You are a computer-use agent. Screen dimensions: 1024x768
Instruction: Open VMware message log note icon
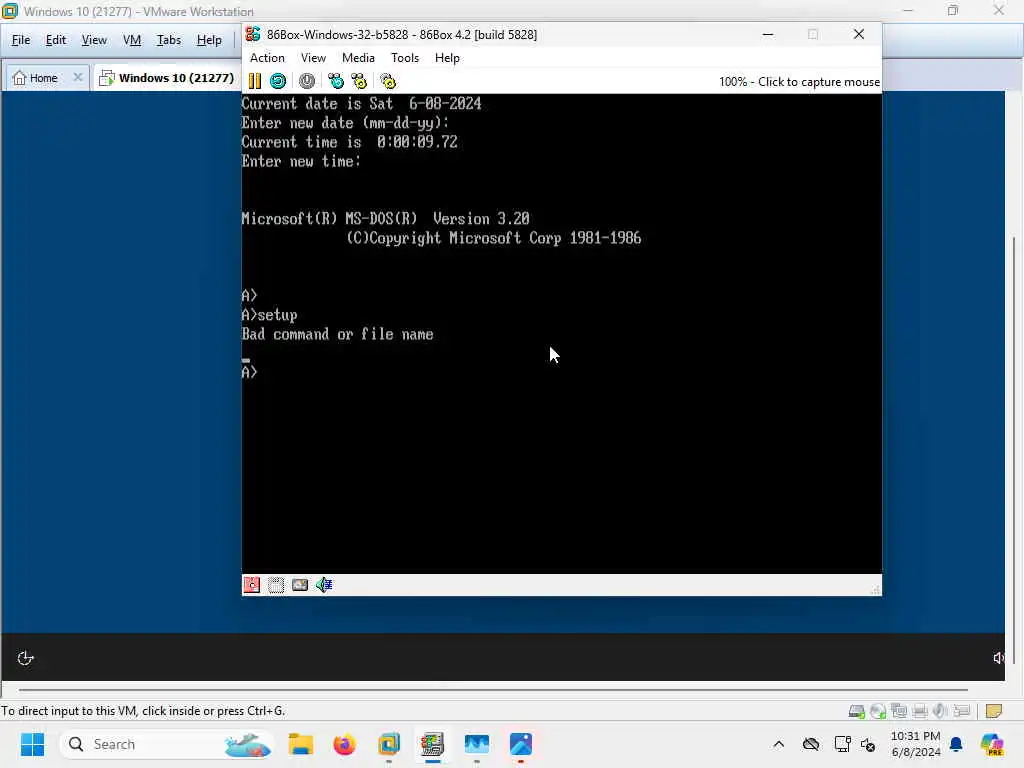pyautogui.click(x=993, y=711)
